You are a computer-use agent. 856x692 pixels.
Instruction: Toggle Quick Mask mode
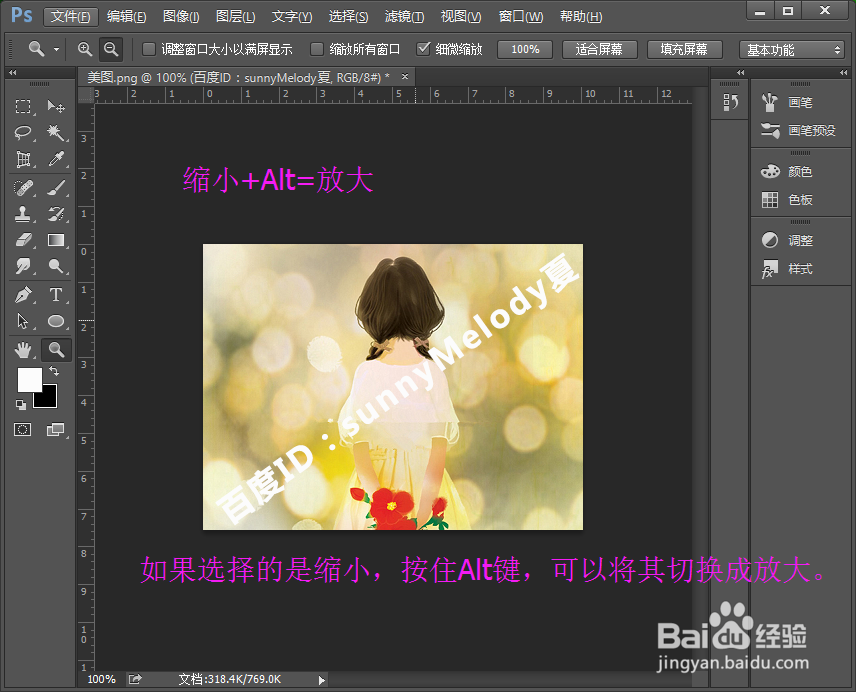pyautogui.click(x=22, y=429)
